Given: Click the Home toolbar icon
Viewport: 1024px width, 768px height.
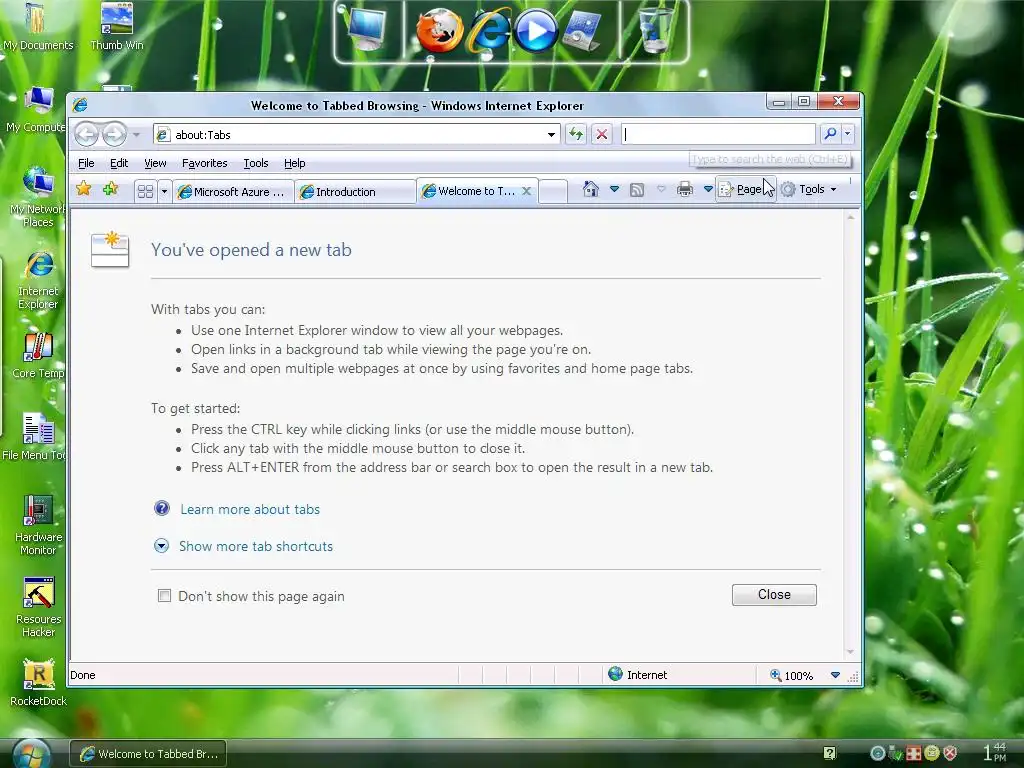Looking at the screenshot, I should (590, 189).
